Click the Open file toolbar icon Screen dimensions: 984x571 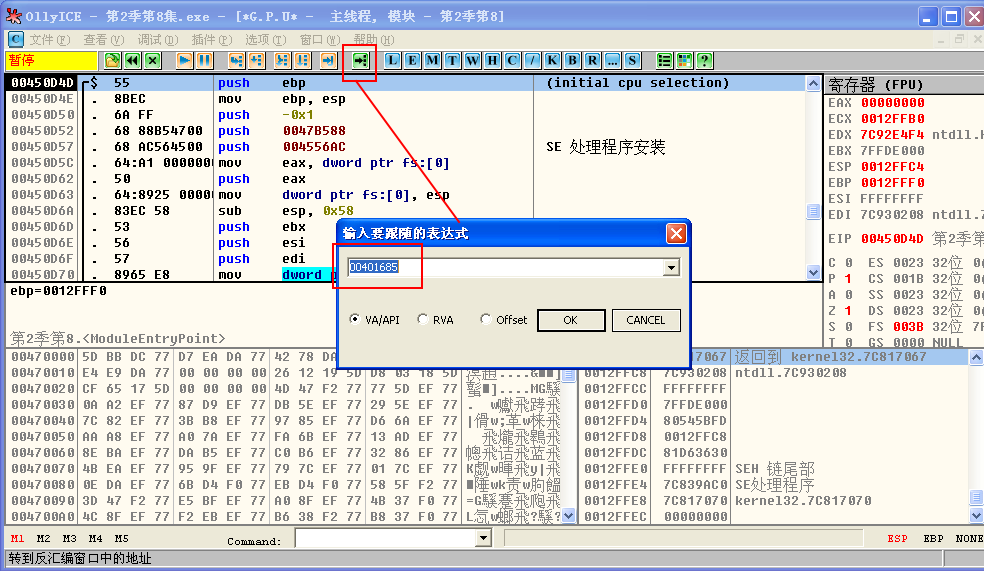[112, 61]
